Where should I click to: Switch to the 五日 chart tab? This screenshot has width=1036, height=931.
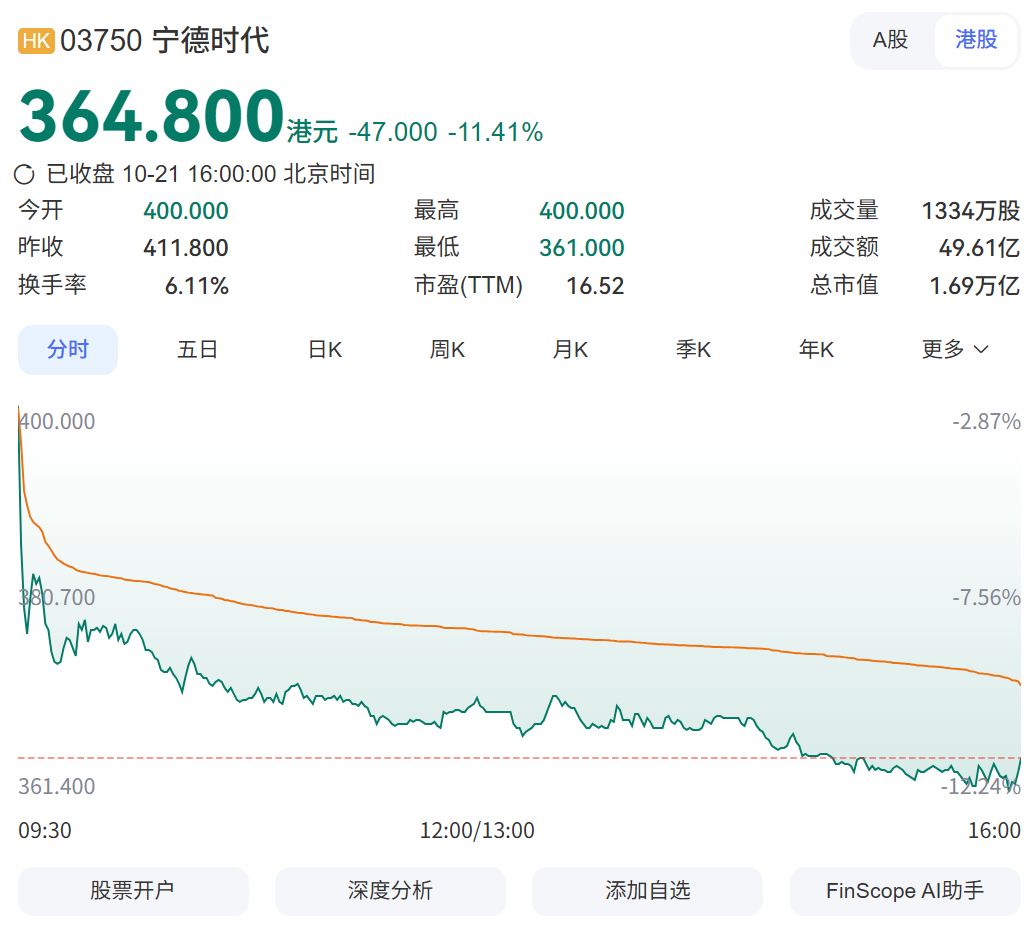point(197,350)
